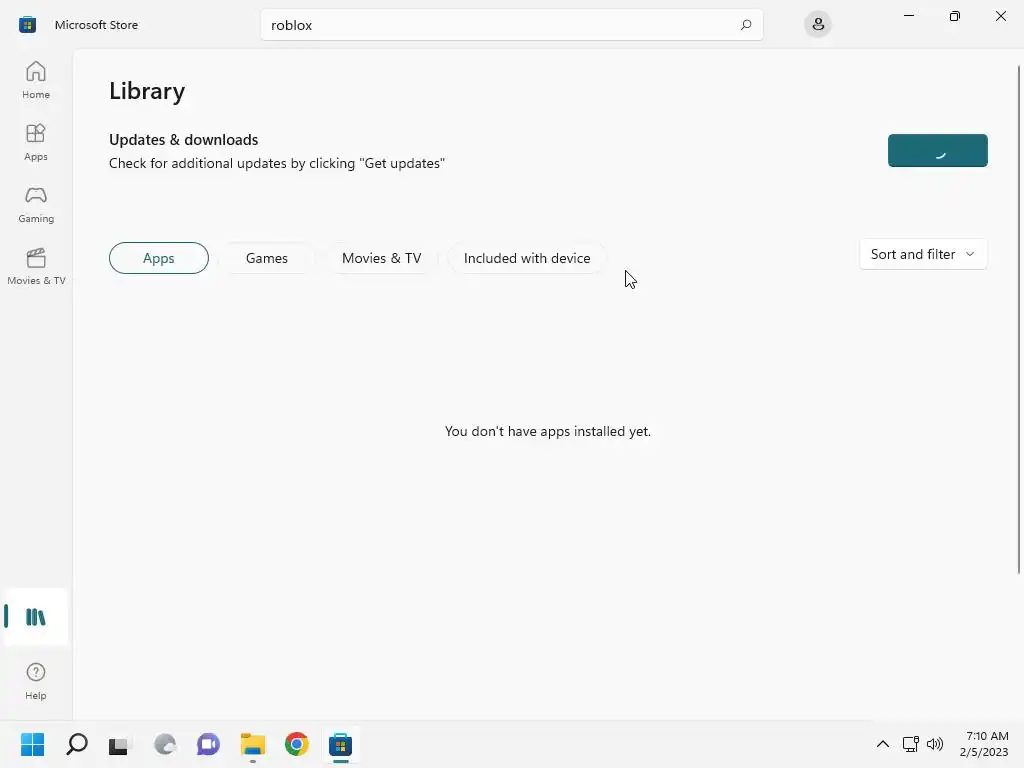Expand the Sort and filter dropdown
The height and width of the screenshot is (768, 1024).
tap(923, 254)
